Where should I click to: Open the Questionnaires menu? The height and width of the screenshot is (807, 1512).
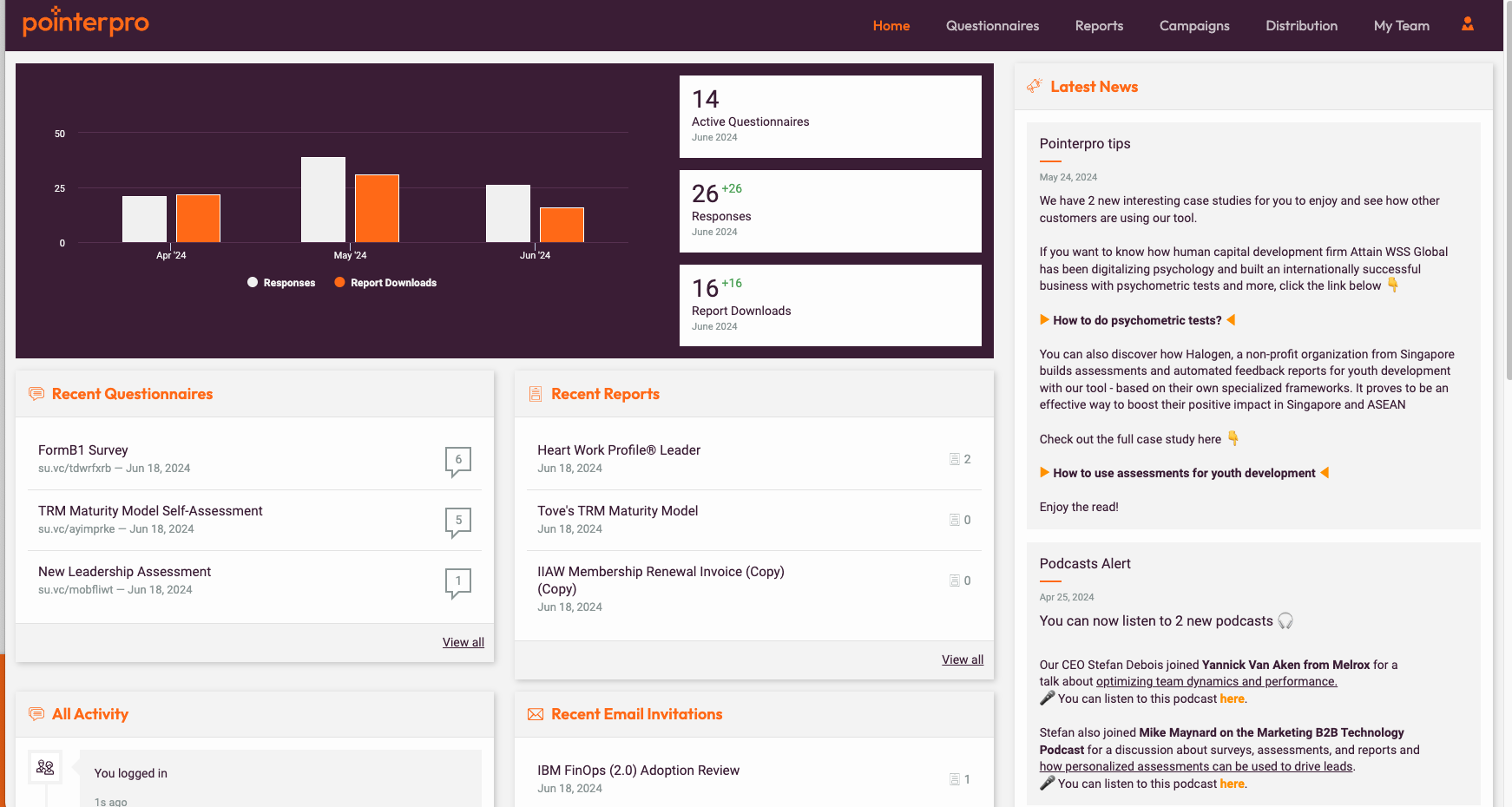click(992, 26)
